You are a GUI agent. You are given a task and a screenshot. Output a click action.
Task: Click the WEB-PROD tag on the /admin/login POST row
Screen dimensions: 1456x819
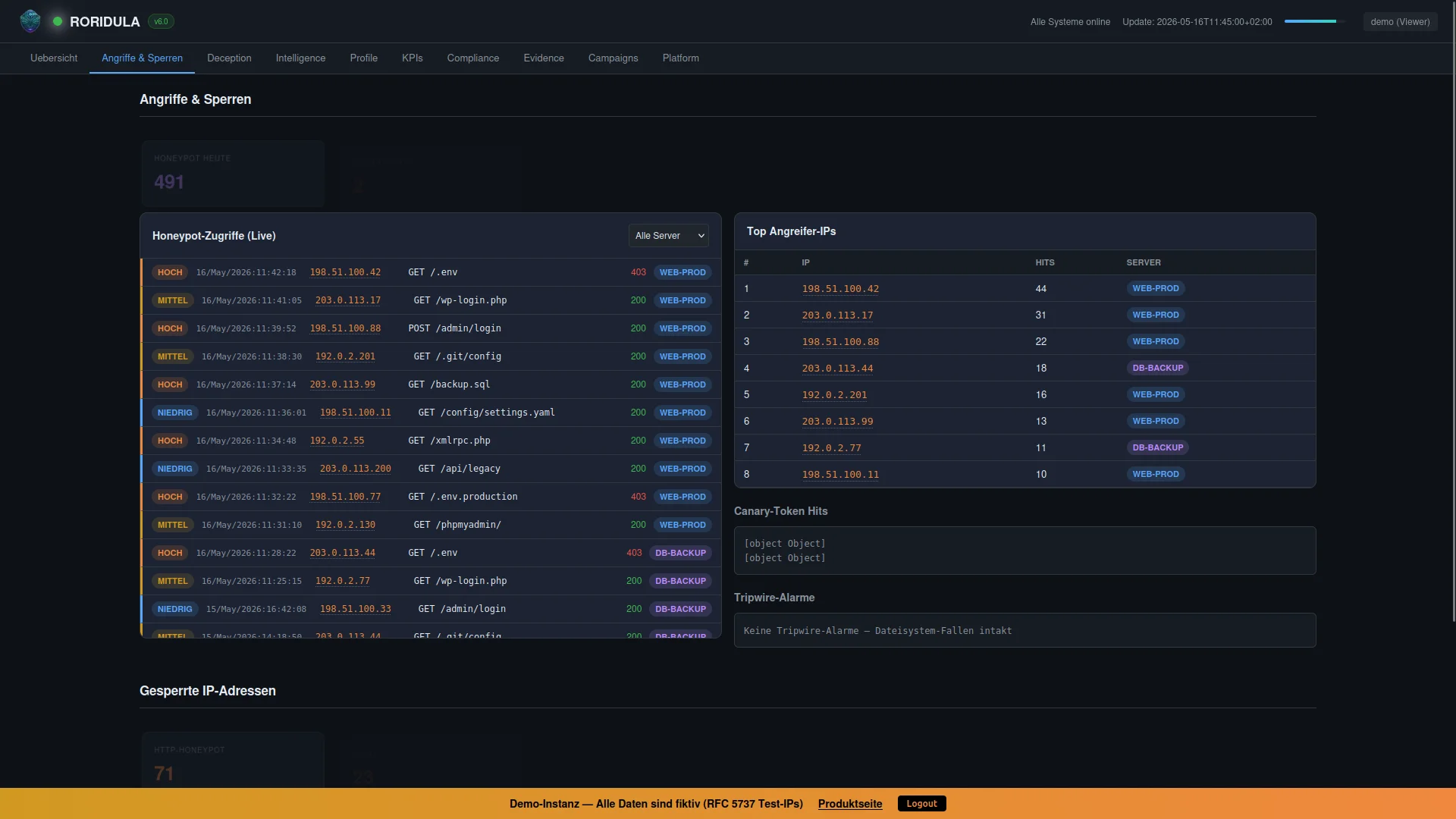682,328
